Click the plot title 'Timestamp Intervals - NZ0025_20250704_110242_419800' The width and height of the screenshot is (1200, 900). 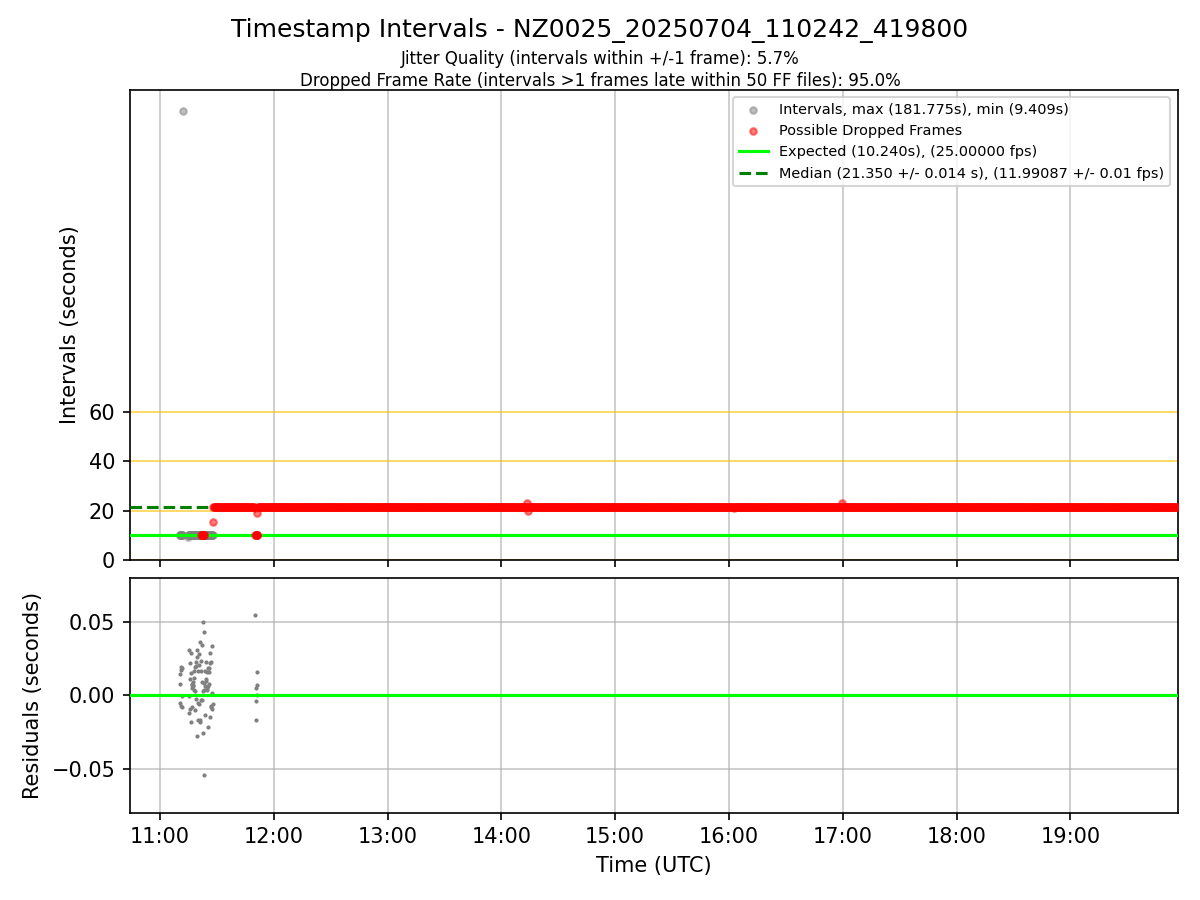pos(599,29)
